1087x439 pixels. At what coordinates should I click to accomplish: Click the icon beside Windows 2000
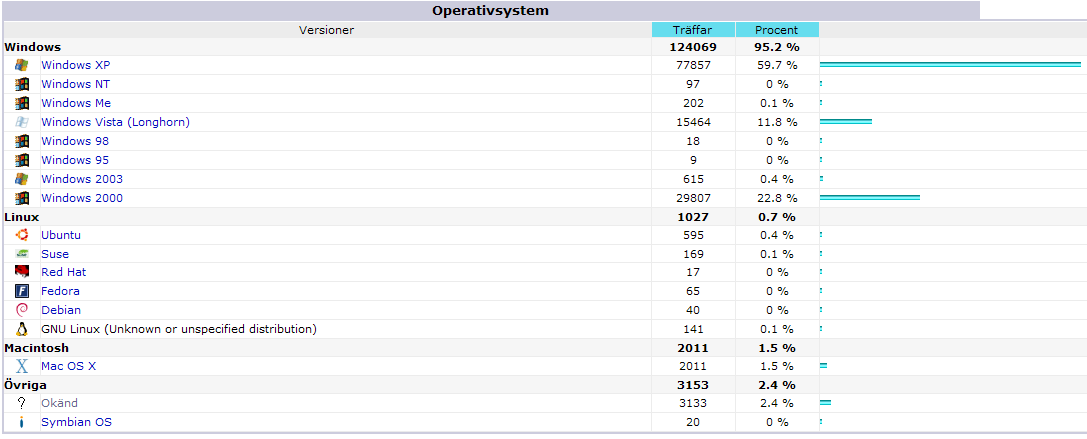point(21,198)
